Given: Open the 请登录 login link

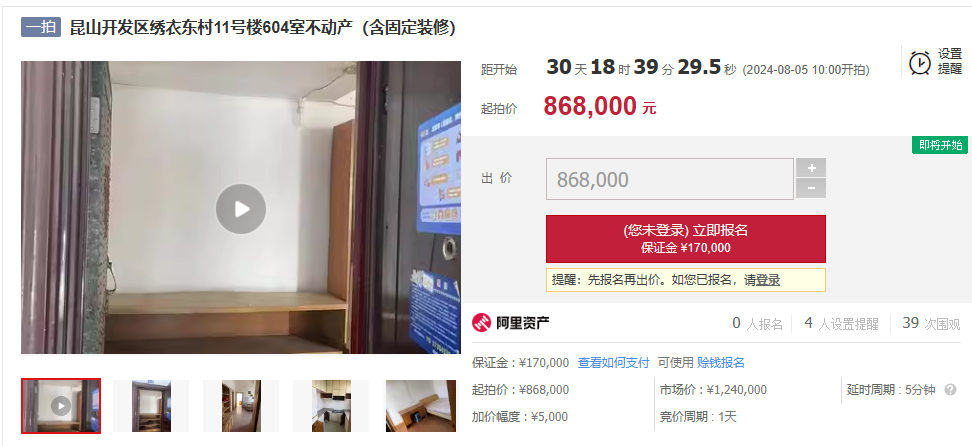Looking at the screenshot, I should click(762, 280).
